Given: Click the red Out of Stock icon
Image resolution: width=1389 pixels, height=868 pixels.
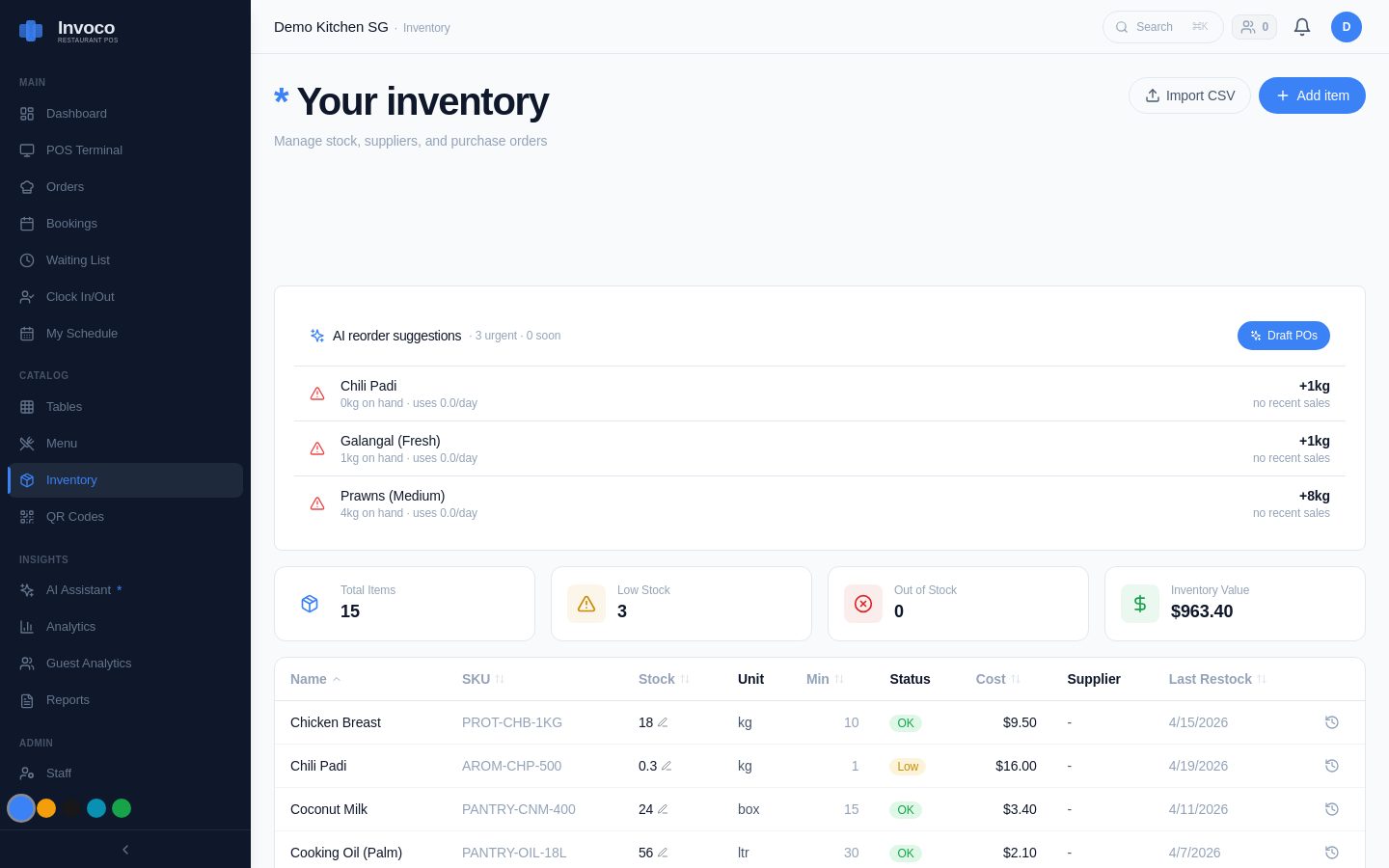Looking at the screenshot, I should click(x=863, y=603).
